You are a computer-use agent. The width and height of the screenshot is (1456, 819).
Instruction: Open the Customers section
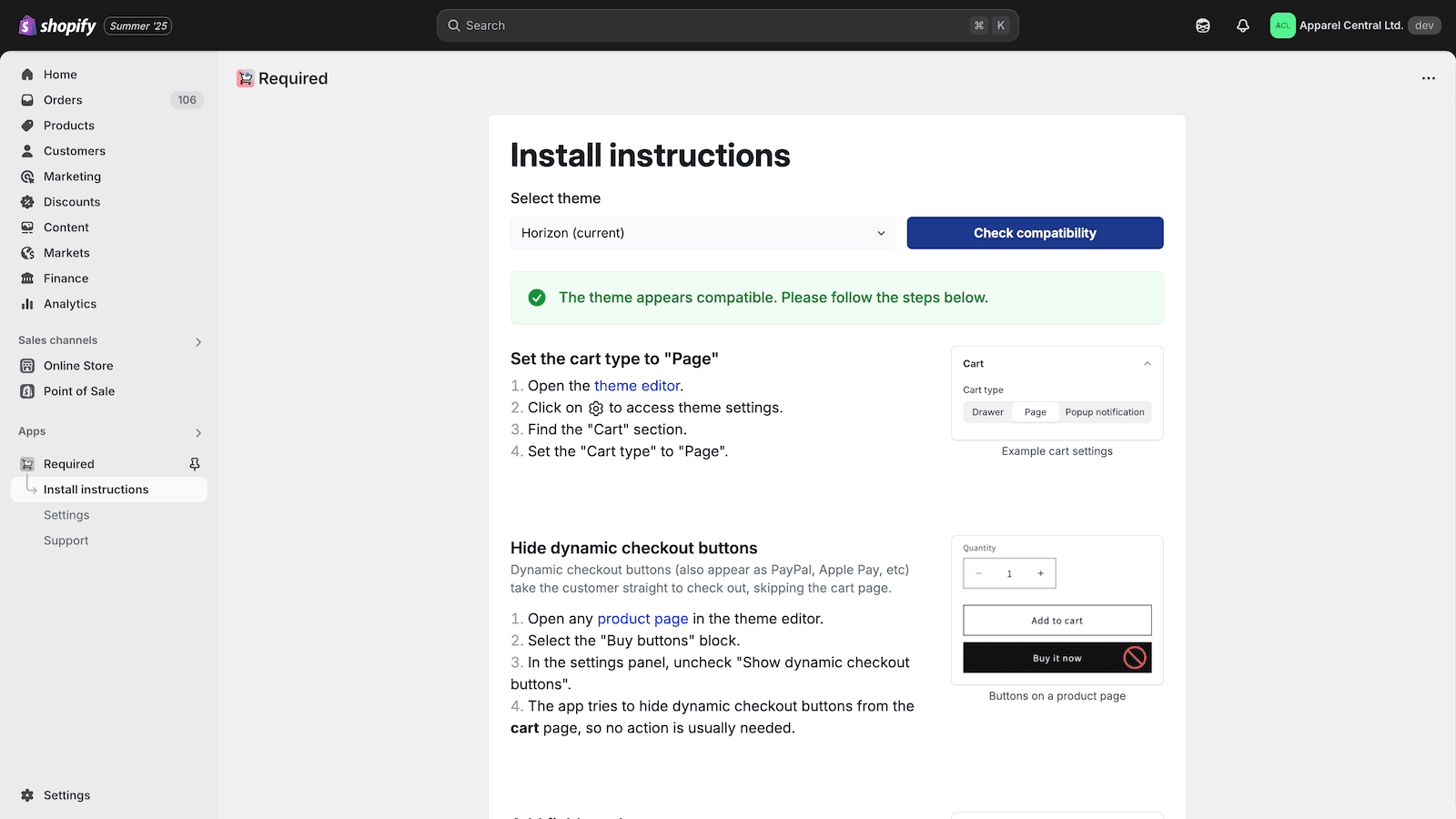[74, 151]
